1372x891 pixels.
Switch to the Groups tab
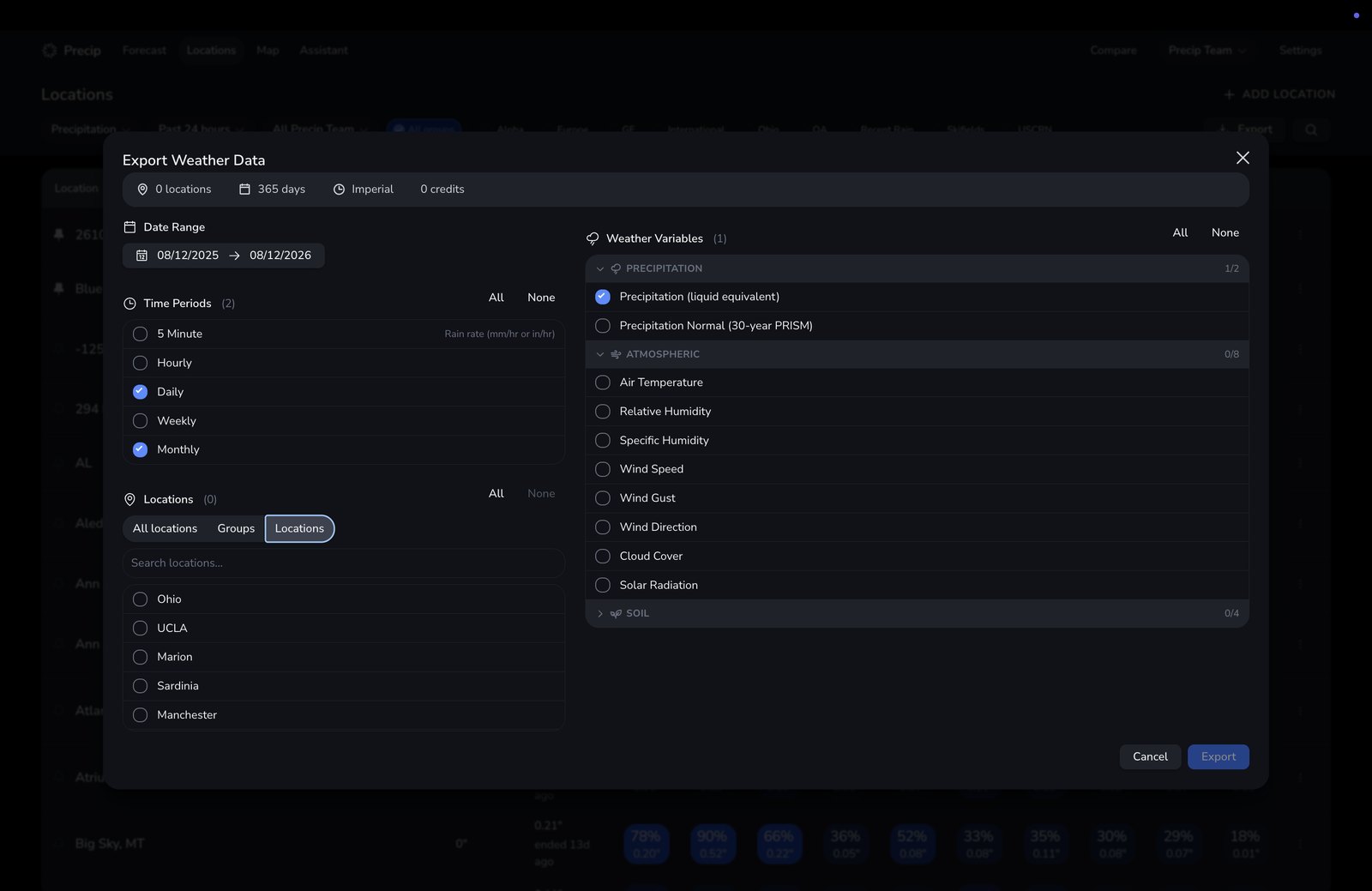coord(236,529)
